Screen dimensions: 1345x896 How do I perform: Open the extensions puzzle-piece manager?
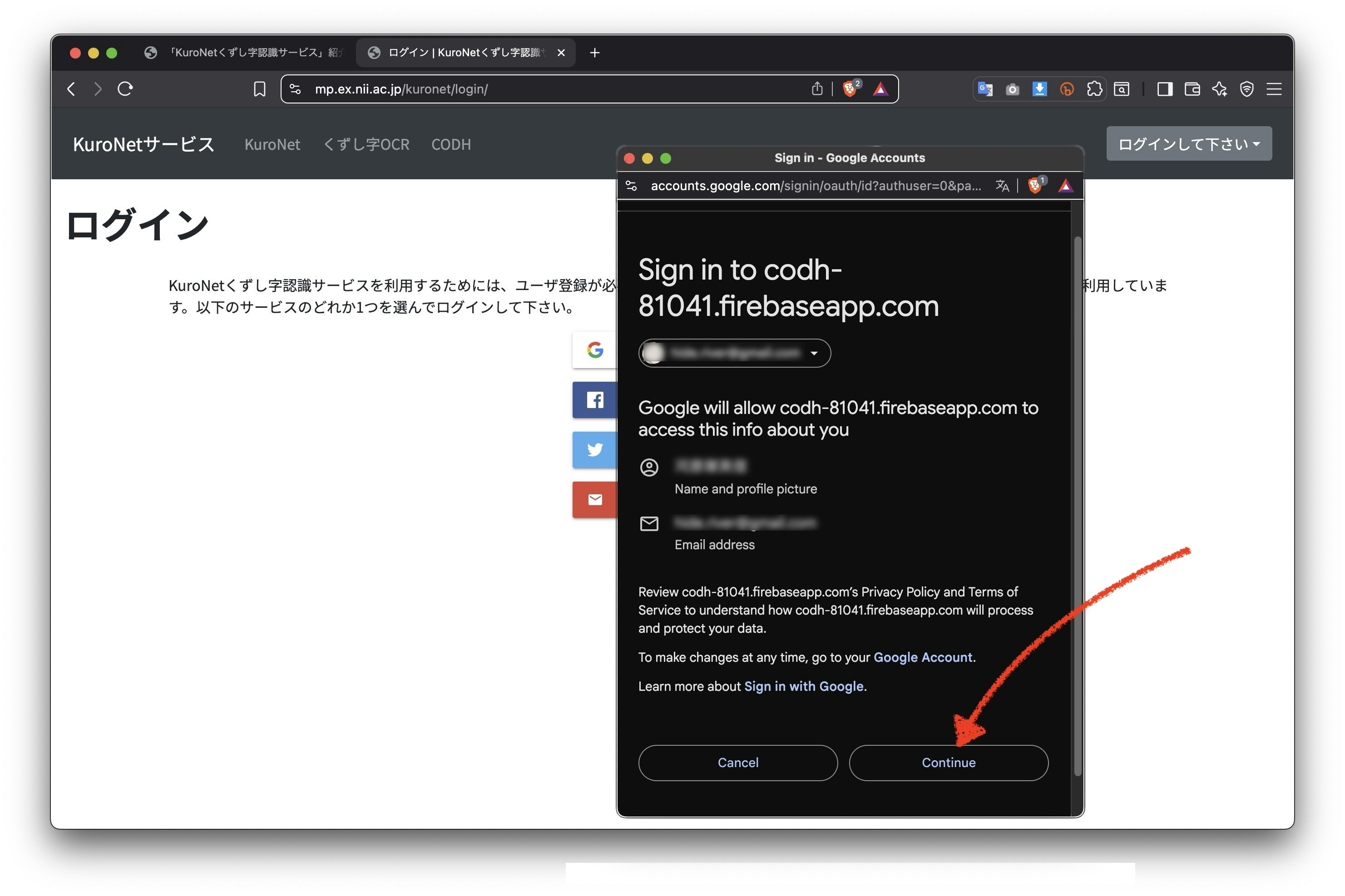[1094, 89]
